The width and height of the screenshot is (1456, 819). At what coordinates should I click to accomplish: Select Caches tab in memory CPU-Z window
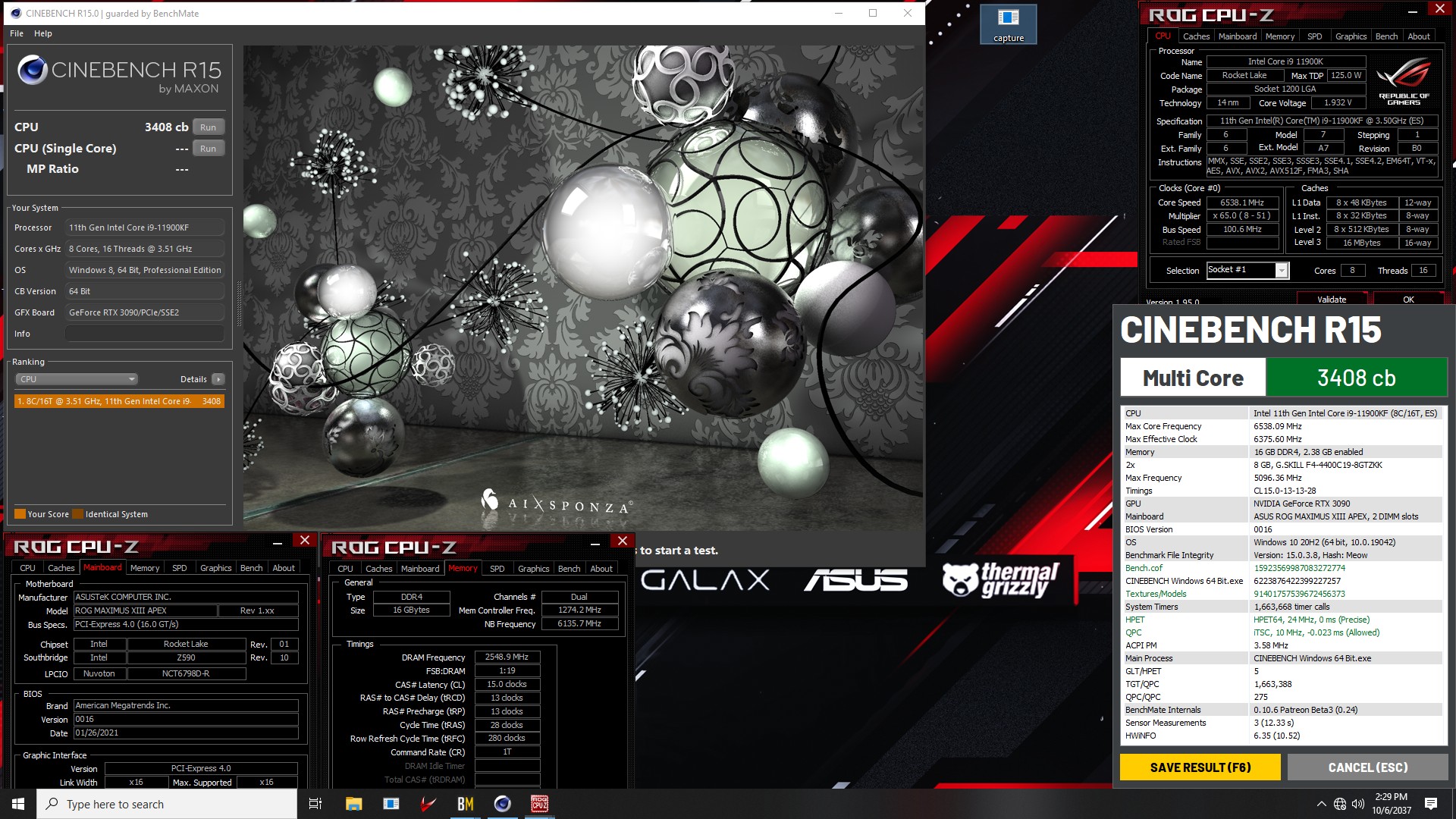(x=378, y=569)
